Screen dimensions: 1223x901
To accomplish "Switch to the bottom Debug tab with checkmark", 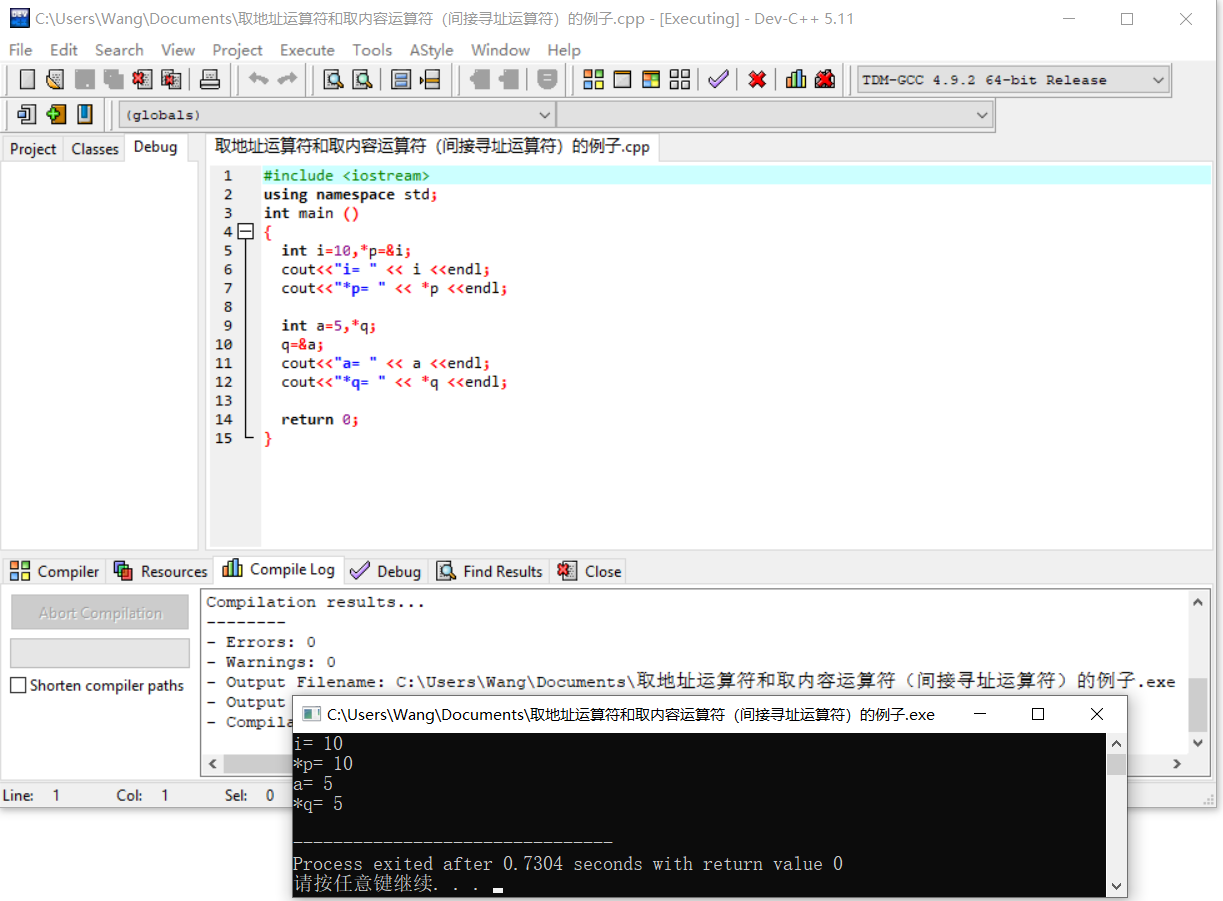I will 385,571.
